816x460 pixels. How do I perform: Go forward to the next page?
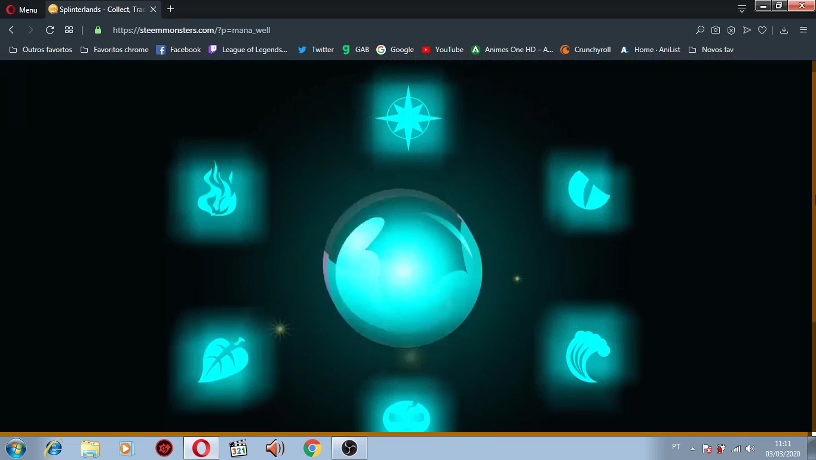30,30
